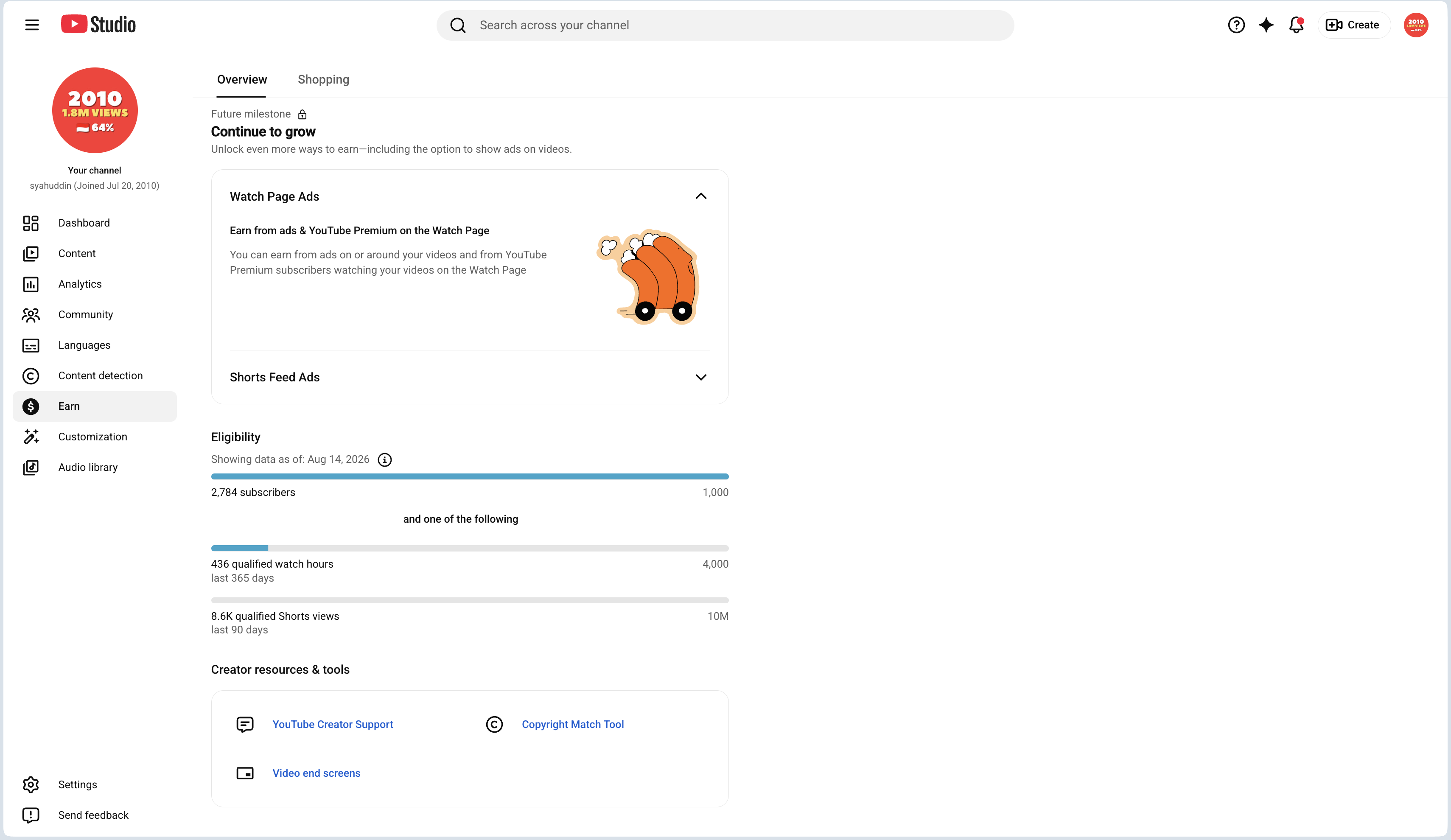Select the Earn menu item
Image resolution: width=1451 pixels, height=840 pixels.
95,406
